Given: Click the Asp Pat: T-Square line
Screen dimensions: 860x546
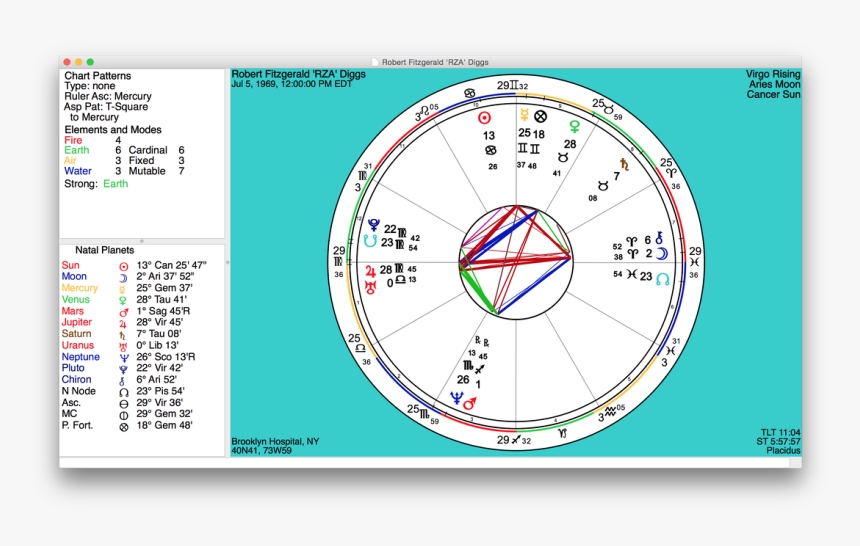Looking at the screenshot, I should [106, 107].
